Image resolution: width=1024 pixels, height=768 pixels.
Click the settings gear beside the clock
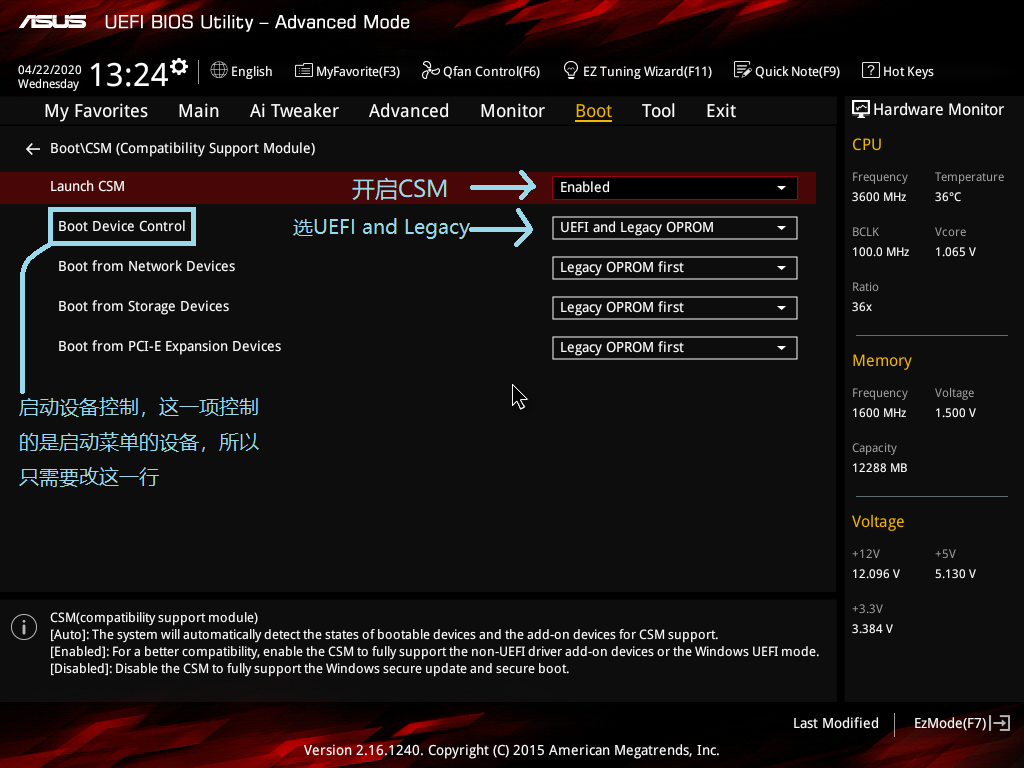(179, 67)
